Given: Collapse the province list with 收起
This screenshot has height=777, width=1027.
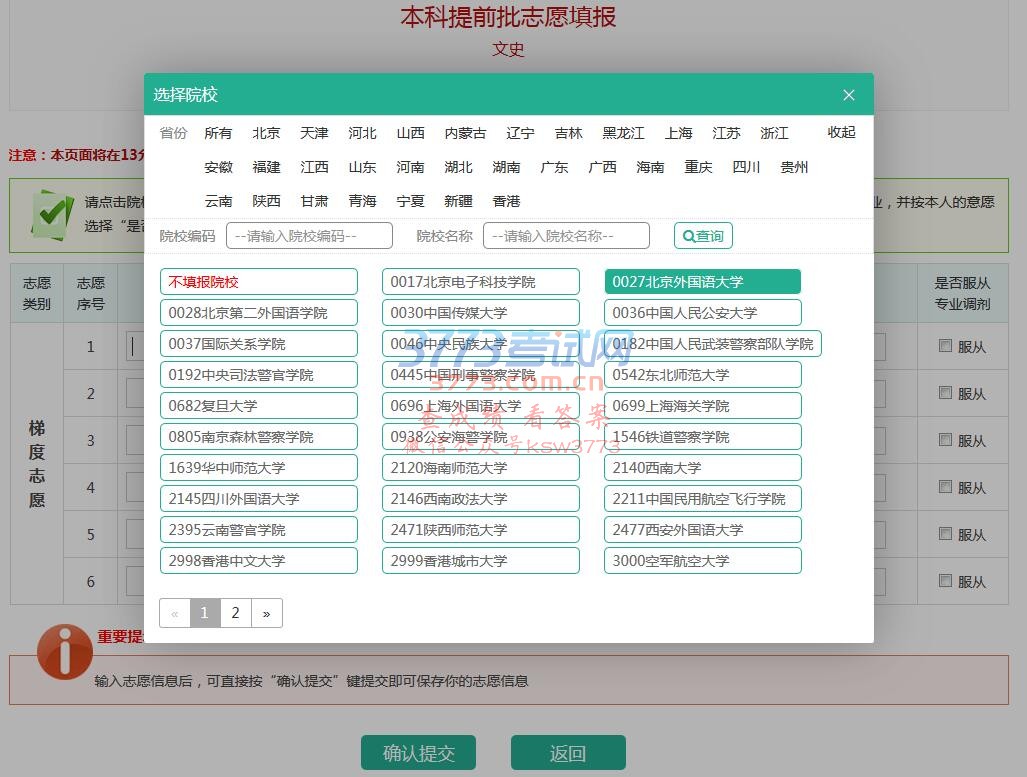Looking at the screenshot, I should (841, 133).
